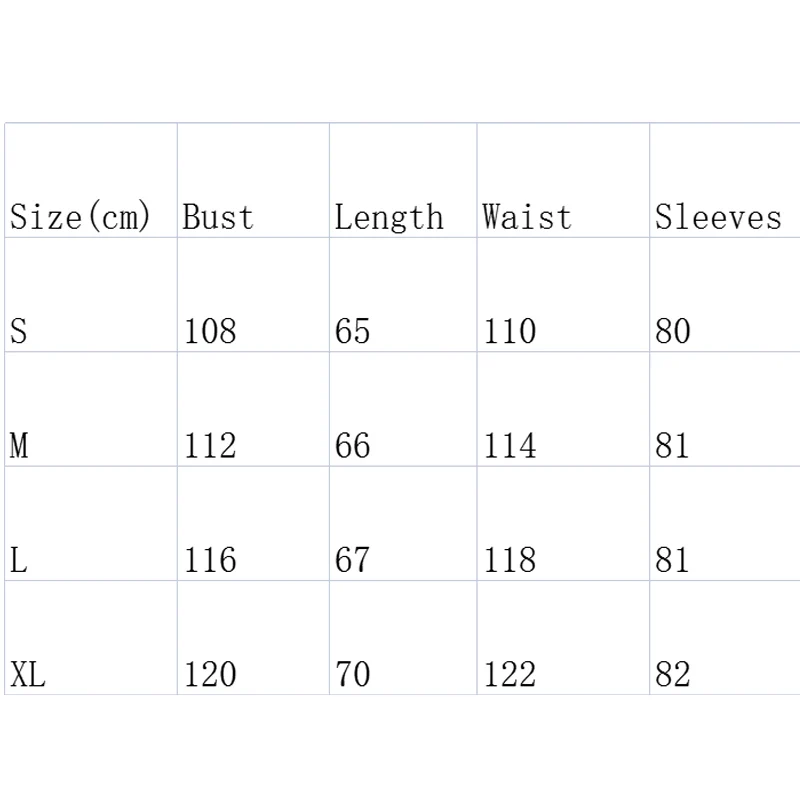This screenshot has width=800, height=800.
Task: Select bust value 112 cell
Action: [210, 445]
